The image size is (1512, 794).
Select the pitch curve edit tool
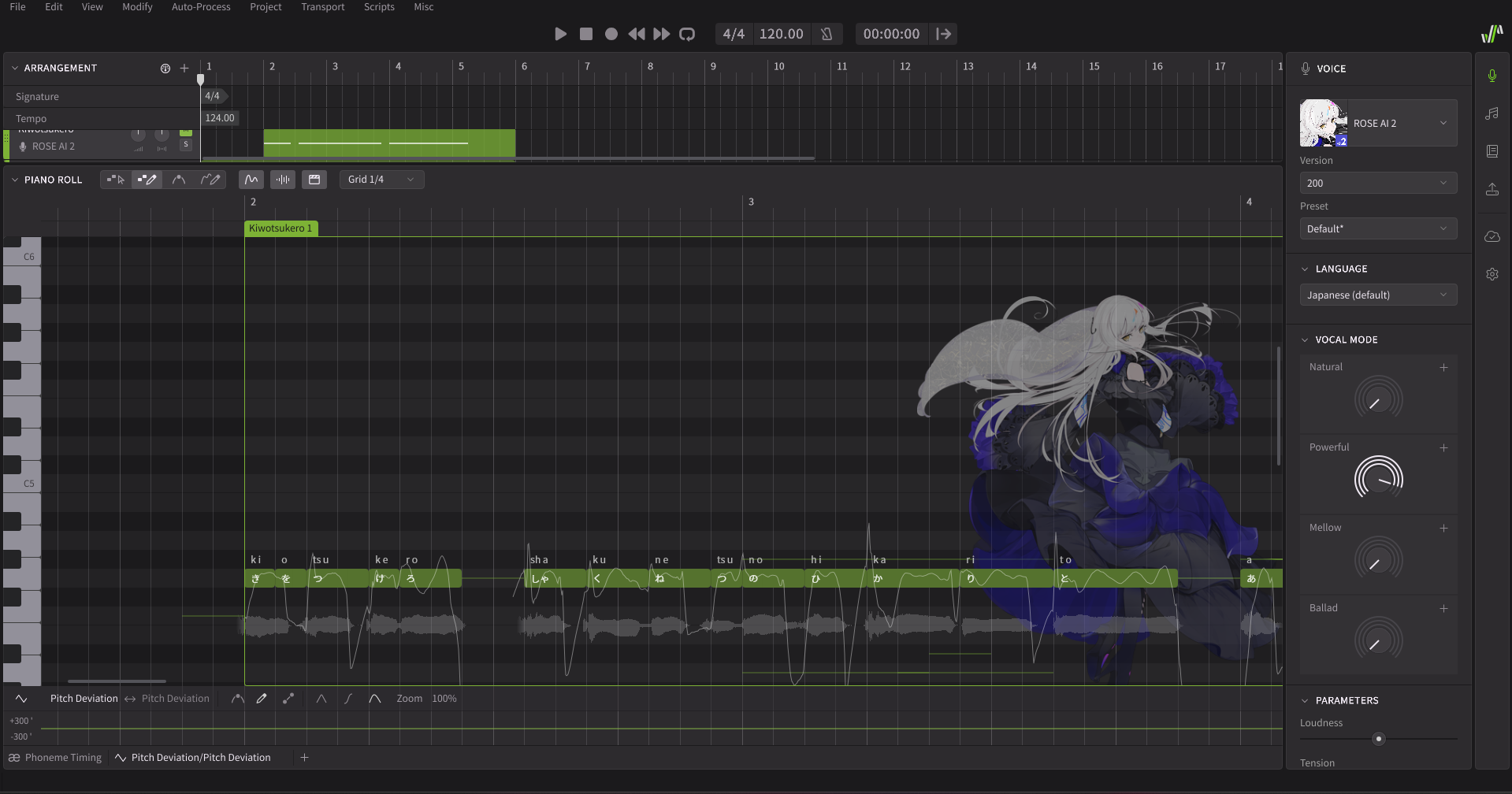click(x=179, y=180)
